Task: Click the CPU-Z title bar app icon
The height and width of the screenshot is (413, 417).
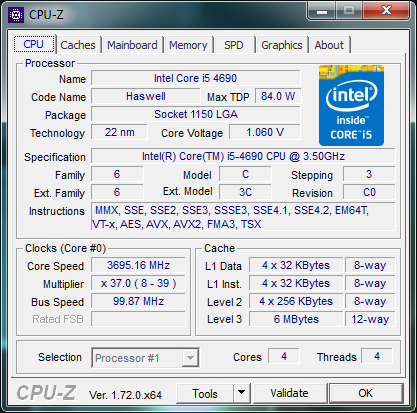Action: coord(16,15)
